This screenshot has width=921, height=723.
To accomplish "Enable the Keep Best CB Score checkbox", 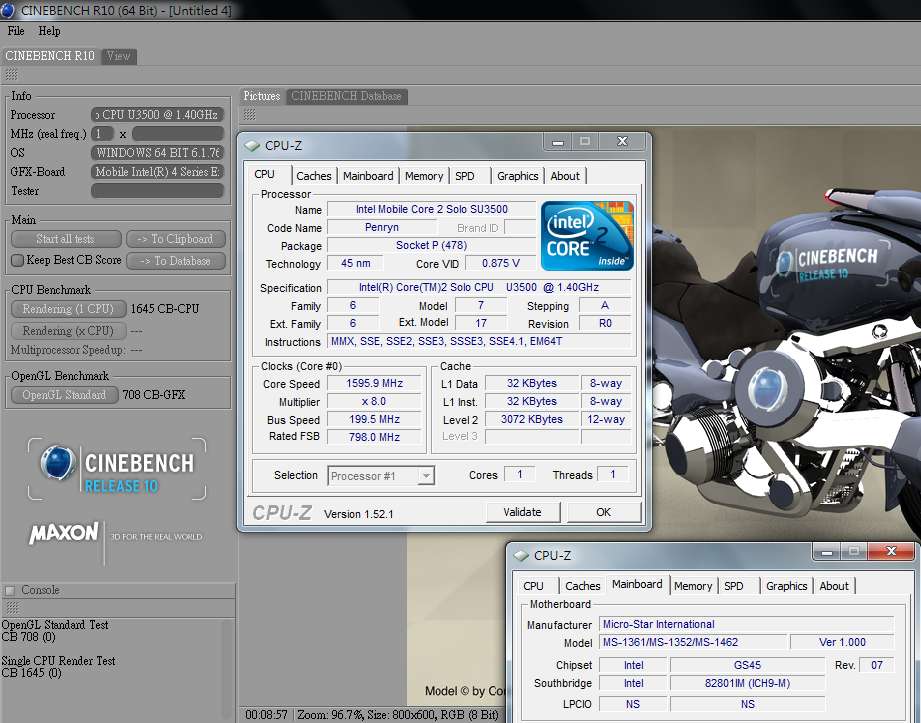I will pyautogui.click(x=17, y=261).
